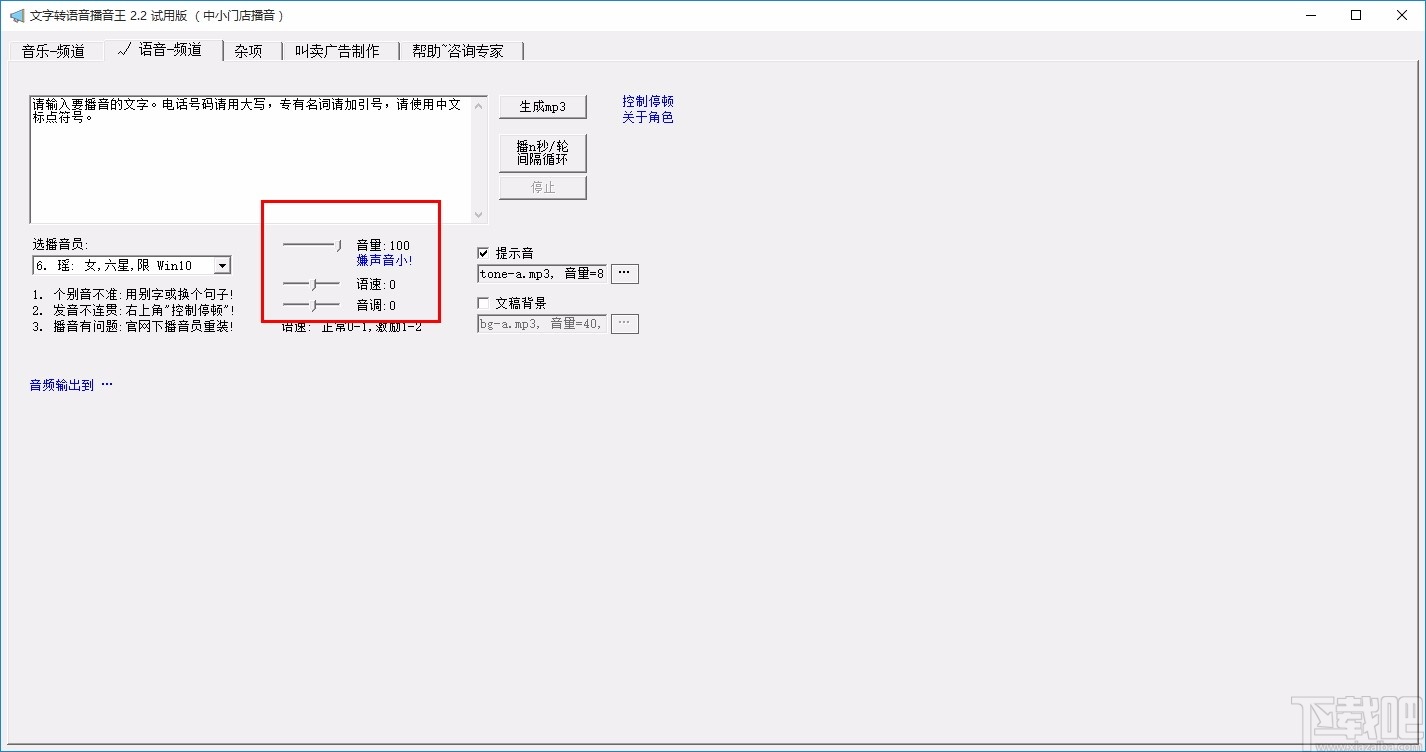Click the text area scrollbar down arrow
Viewport: 1426px width, 752px height.
coord(479,215)
